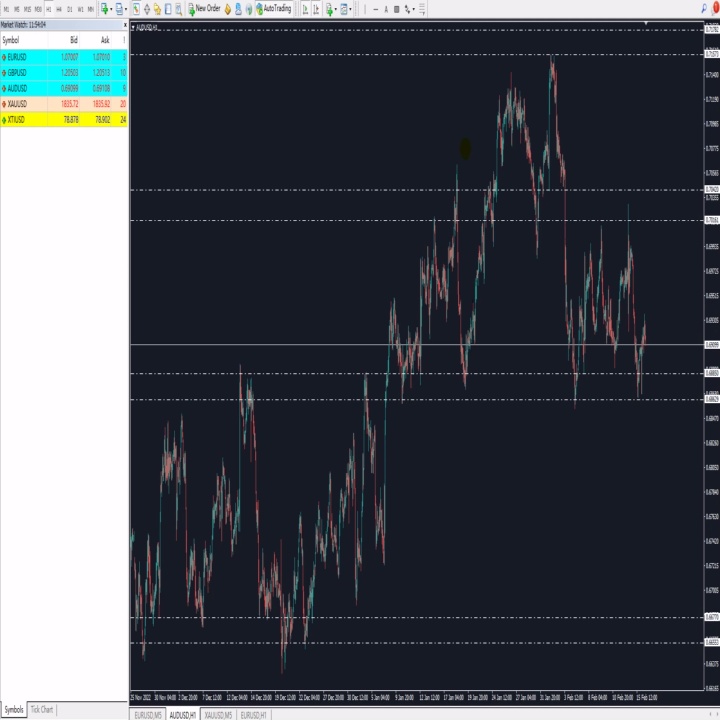Viewport: 720px width, 720px height.
Task: Open the Navigator star folder icon
Action: [x=158, y=9]
